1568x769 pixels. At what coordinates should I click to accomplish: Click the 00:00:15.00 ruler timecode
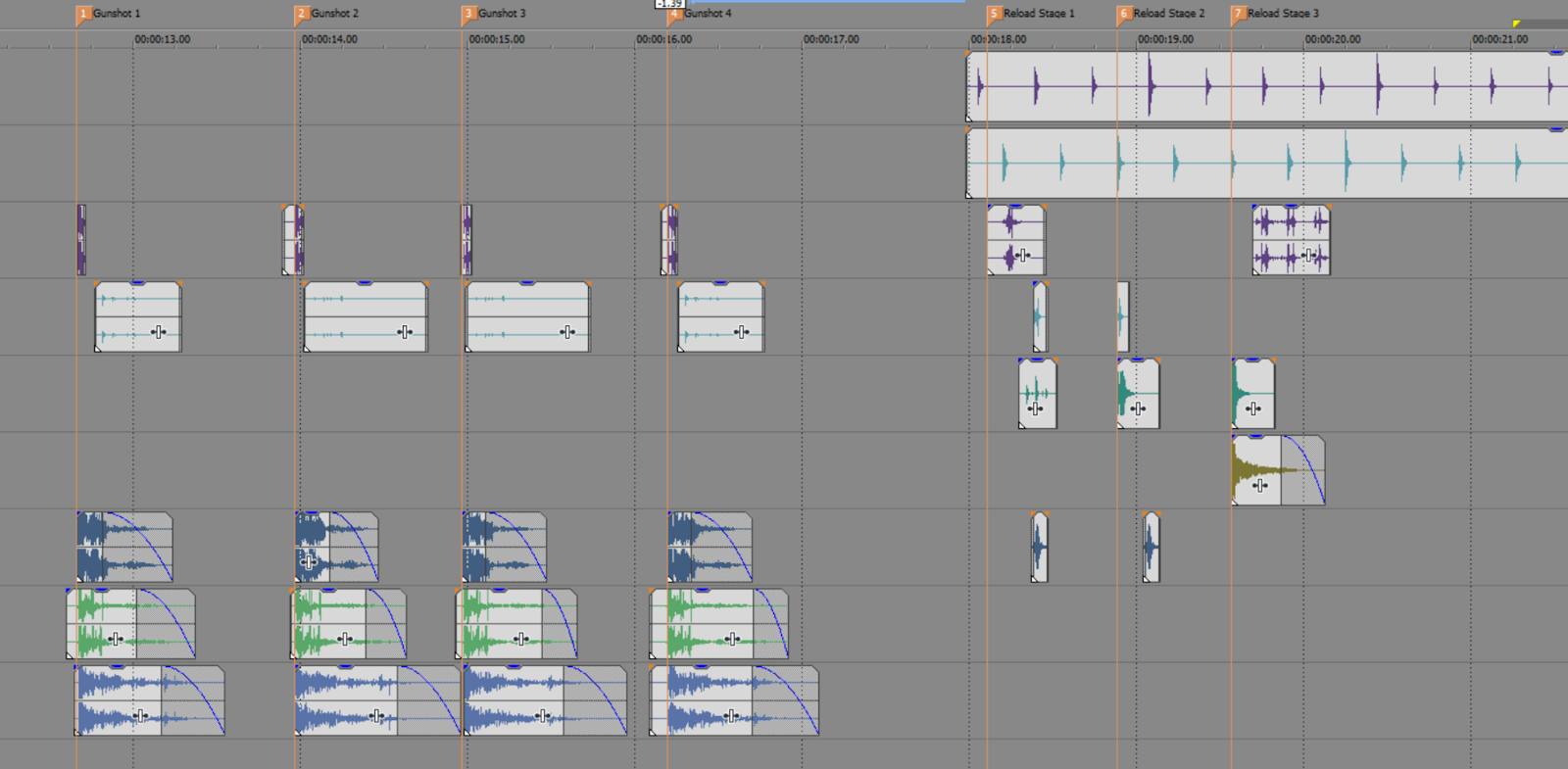(x=497, y=39)
